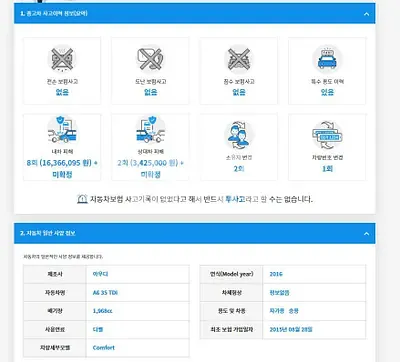Click the total loss insurance accident icon
The image size is (400, 362).
click(62, 59)
